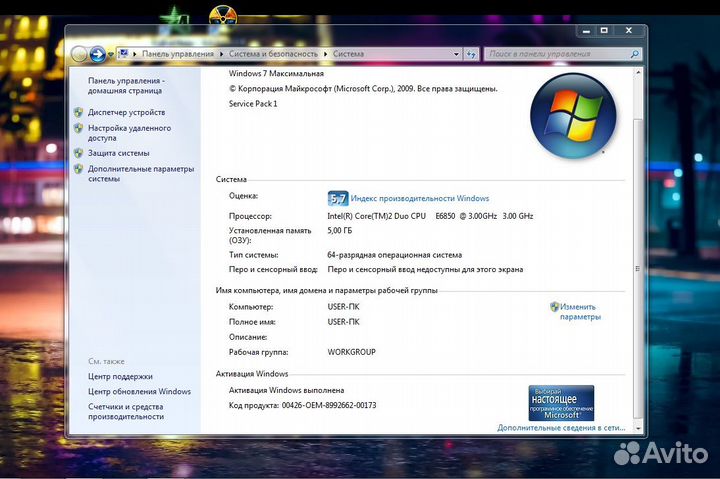Open 'Панель управления - домашняя страница'

point(126,85)
